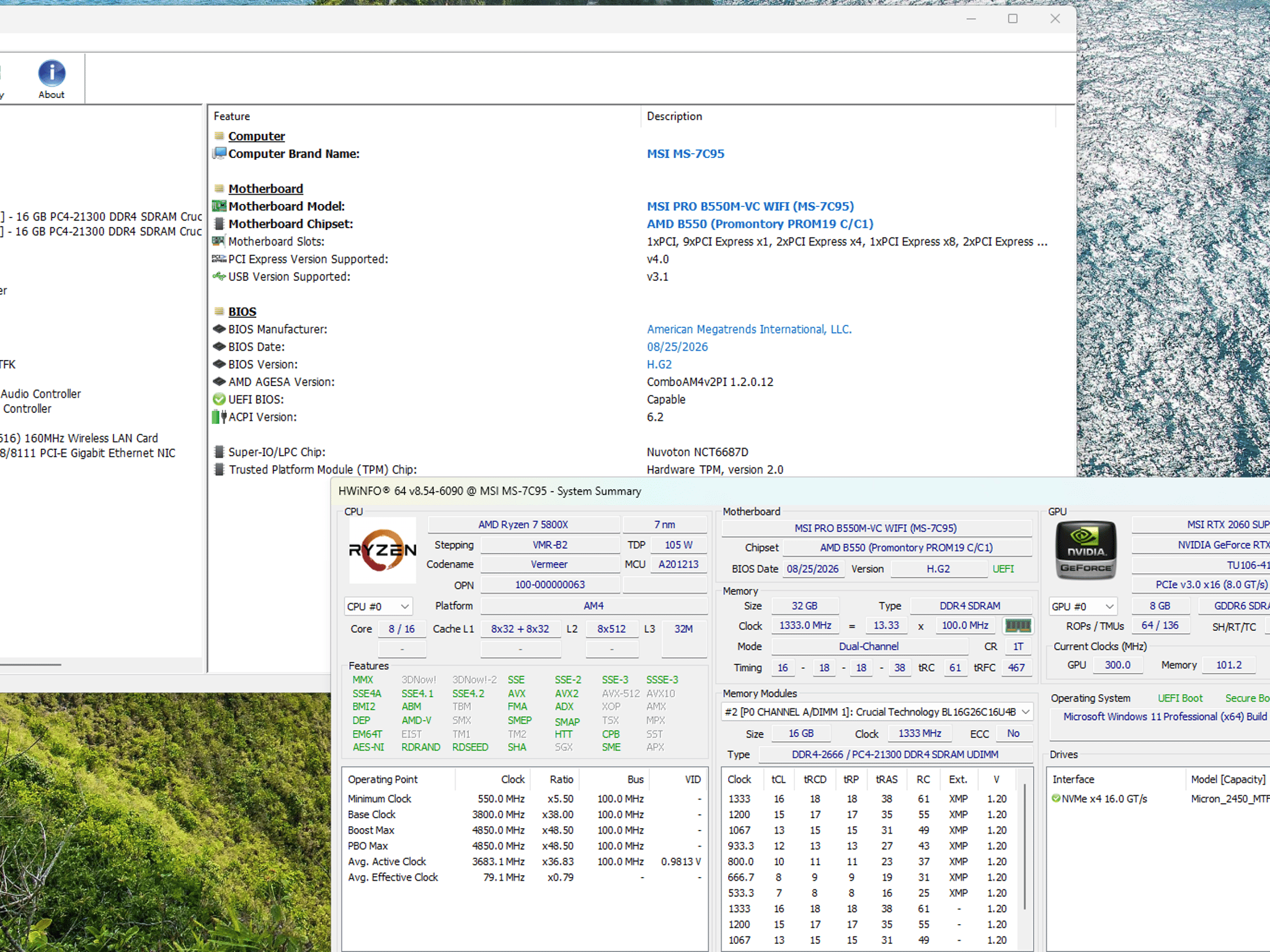Image resolution: width=1270 pixels, height=952 pixels.
Task: Click the memory module icon beside clock
Action: tap(1018, 626)
